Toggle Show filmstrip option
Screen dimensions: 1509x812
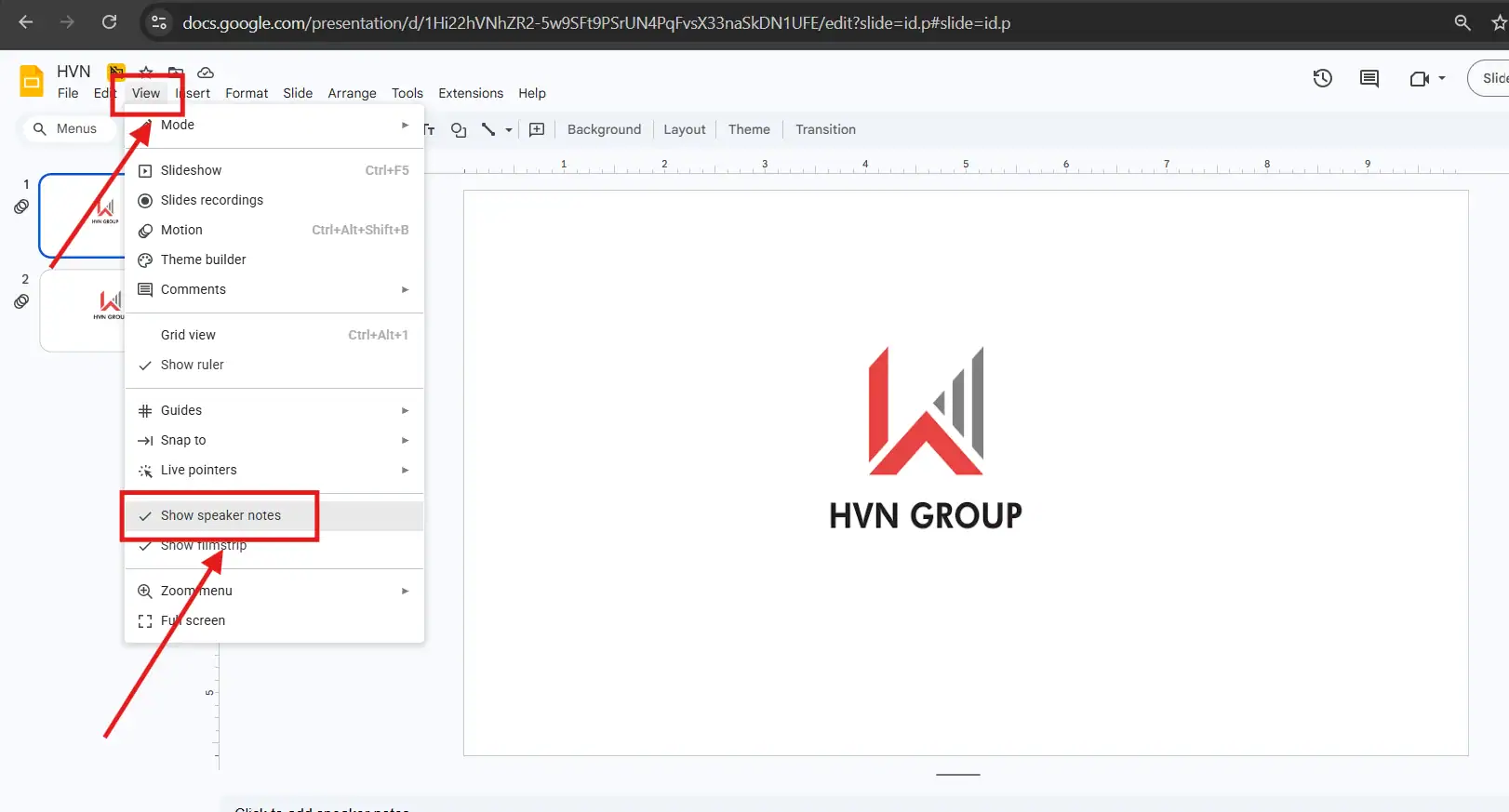pyautogui.click(x=274, y=545)
